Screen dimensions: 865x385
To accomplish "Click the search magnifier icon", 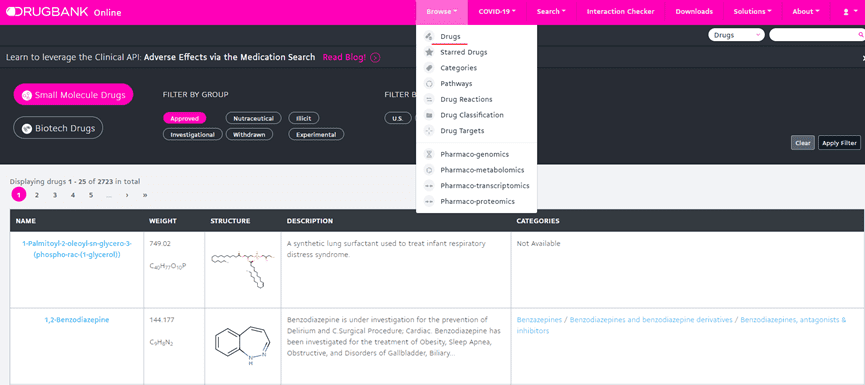I will tap(860, 35).
